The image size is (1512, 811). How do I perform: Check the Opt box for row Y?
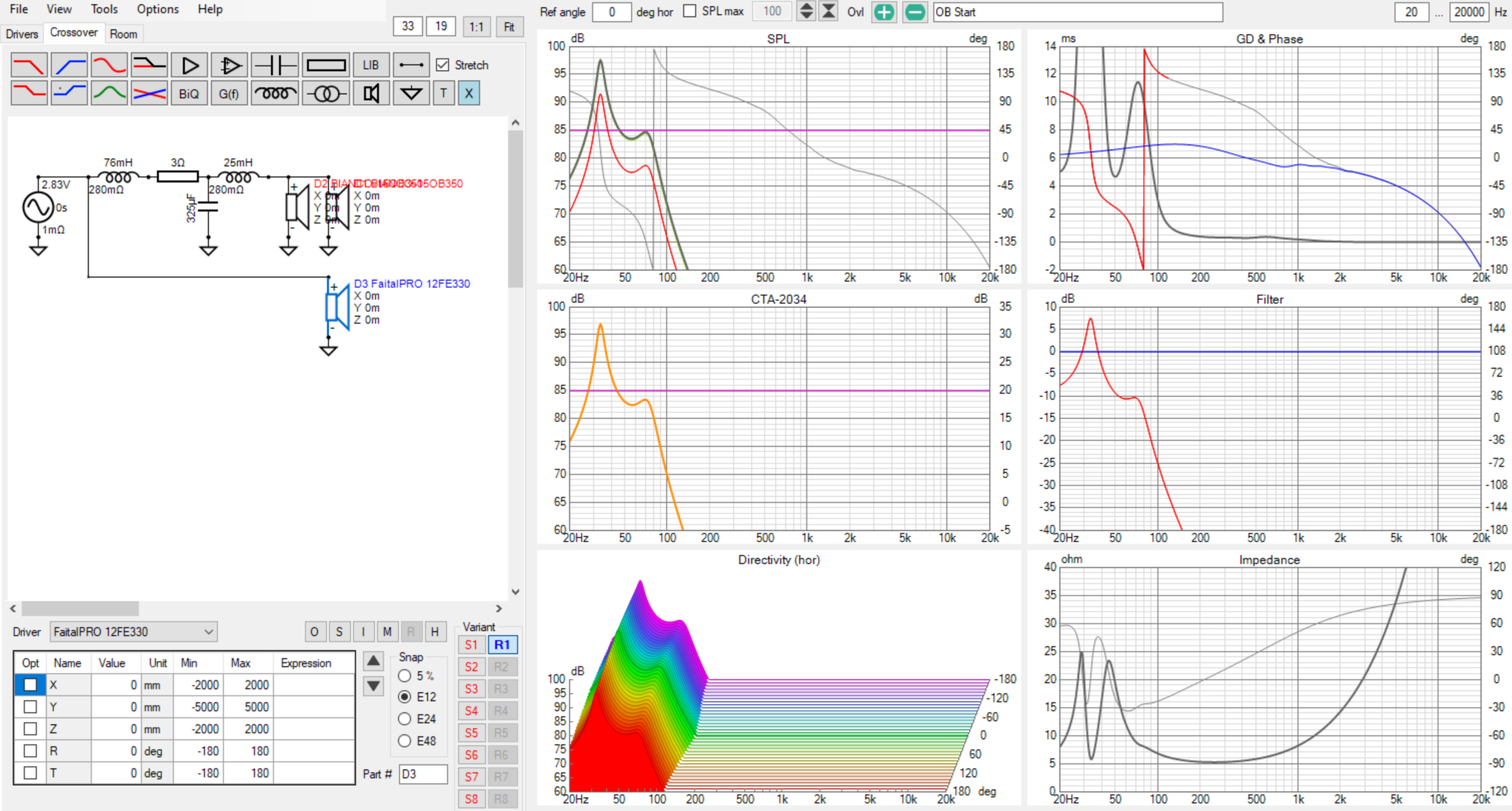coord(30,707)
